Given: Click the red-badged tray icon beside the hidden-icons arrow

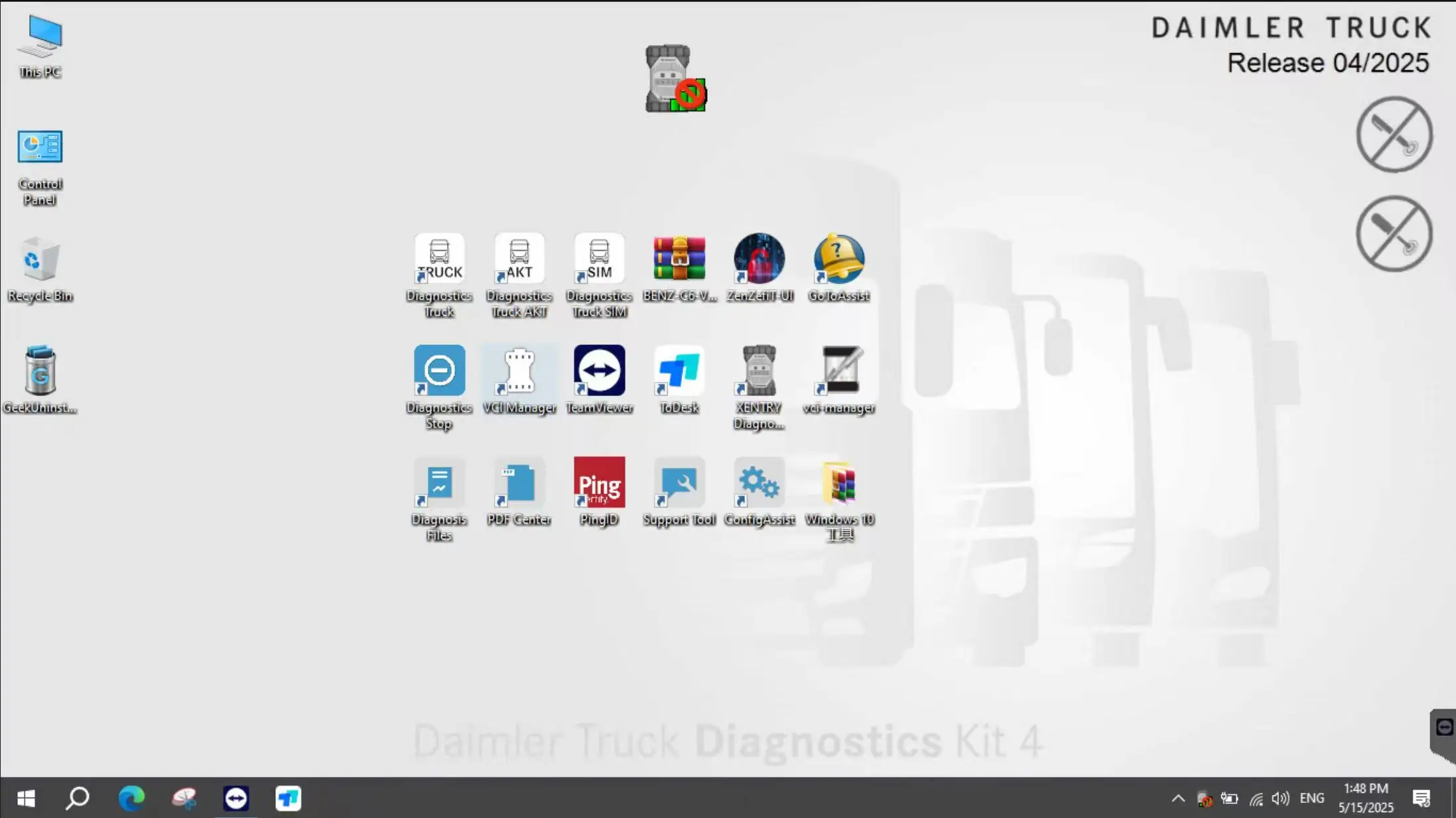Looking at the screenshot, I should (x=1205, y=799).
